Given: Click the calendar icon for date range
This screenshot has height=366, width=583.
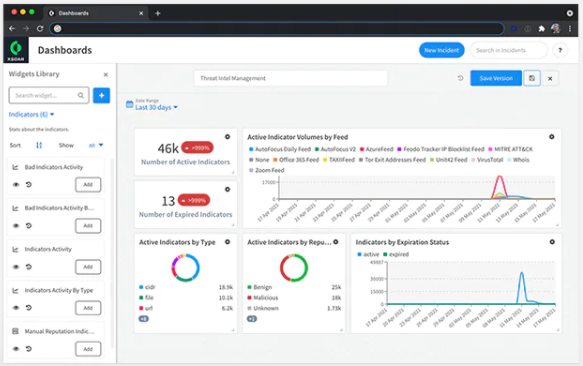Looking at the screenshot, I should [x=129, y=104].
